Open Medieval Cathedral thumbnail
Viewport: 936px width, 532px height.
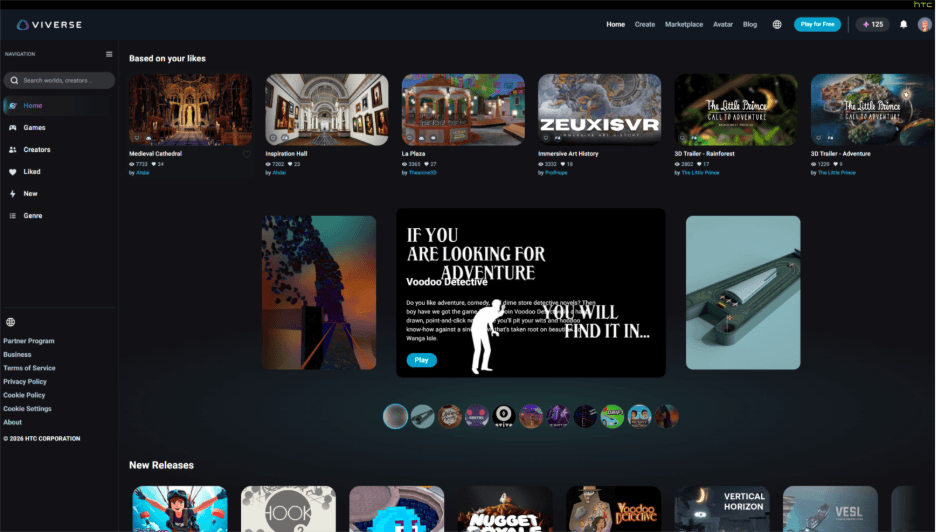click(190, 109)
